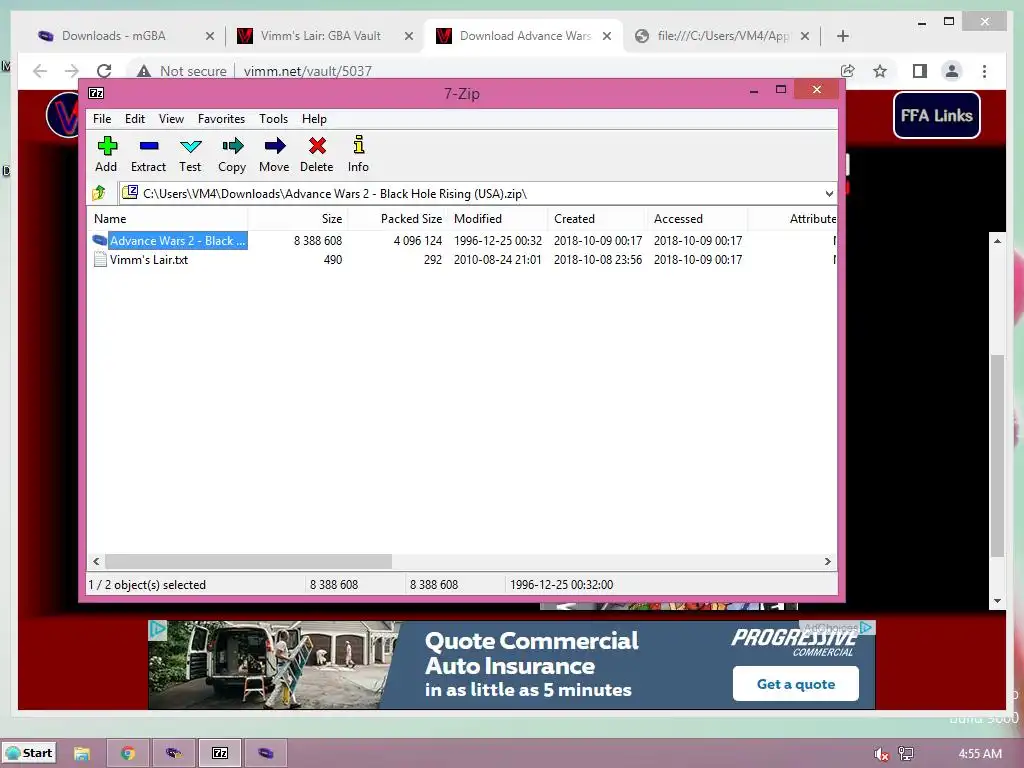This screenshot has width=1024, height=768.
Task: Open the Favorites menu
Action: click(221, 118)
